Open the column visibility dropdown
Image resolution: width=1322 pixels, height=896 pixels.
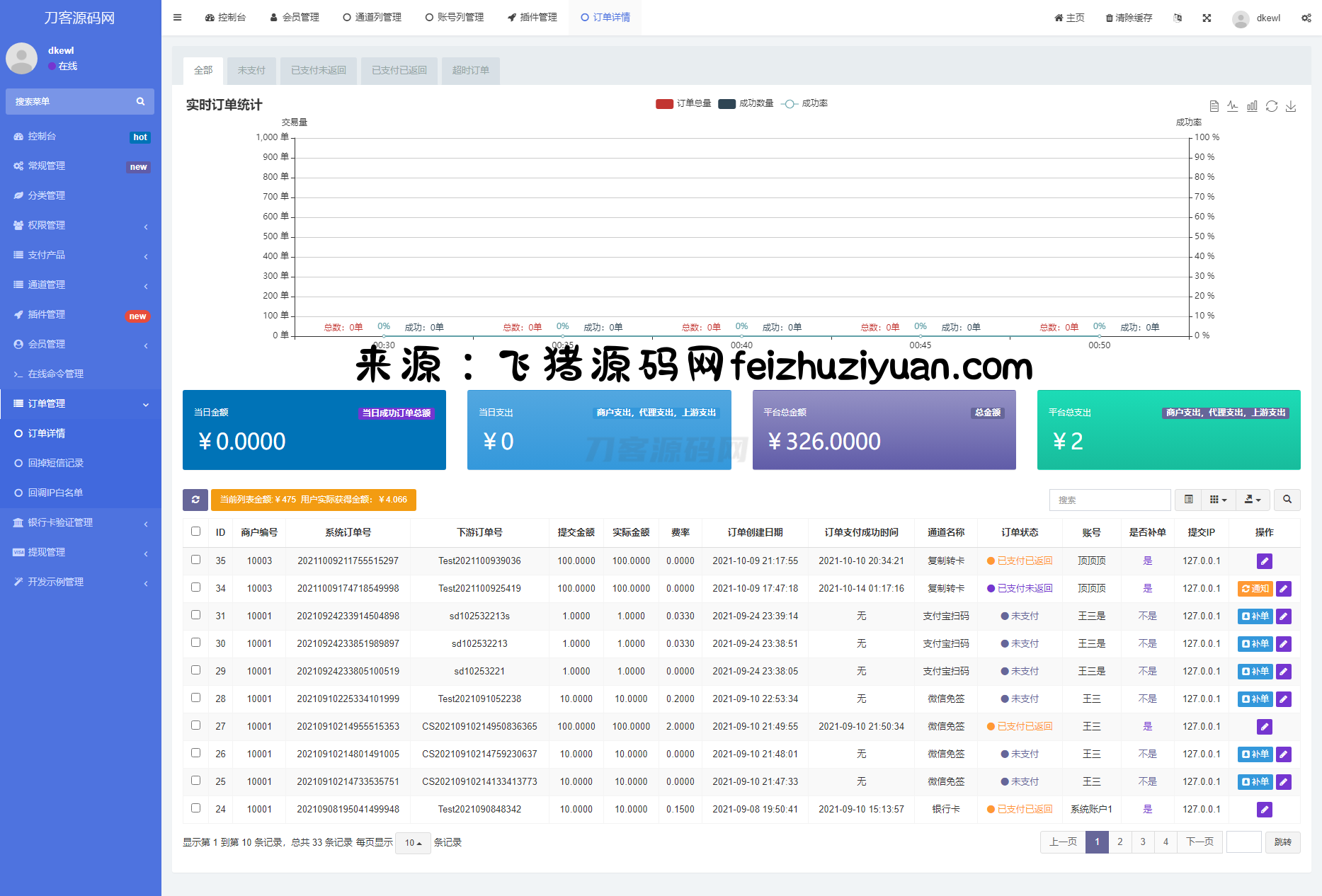pos(1218,500)
